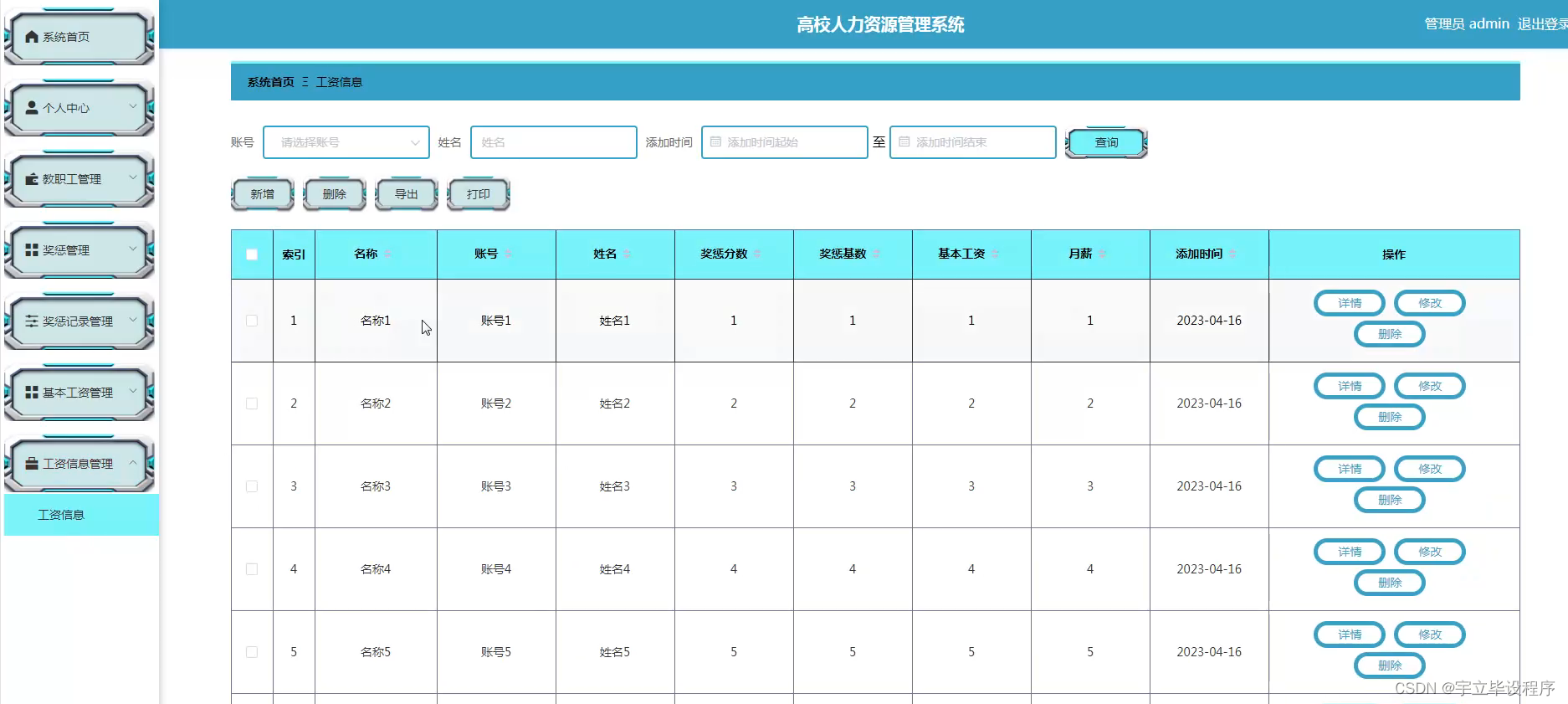1568x704 pixels.
Task: Click the 添加时间结束 date field
Action: (x=973, y=142)
